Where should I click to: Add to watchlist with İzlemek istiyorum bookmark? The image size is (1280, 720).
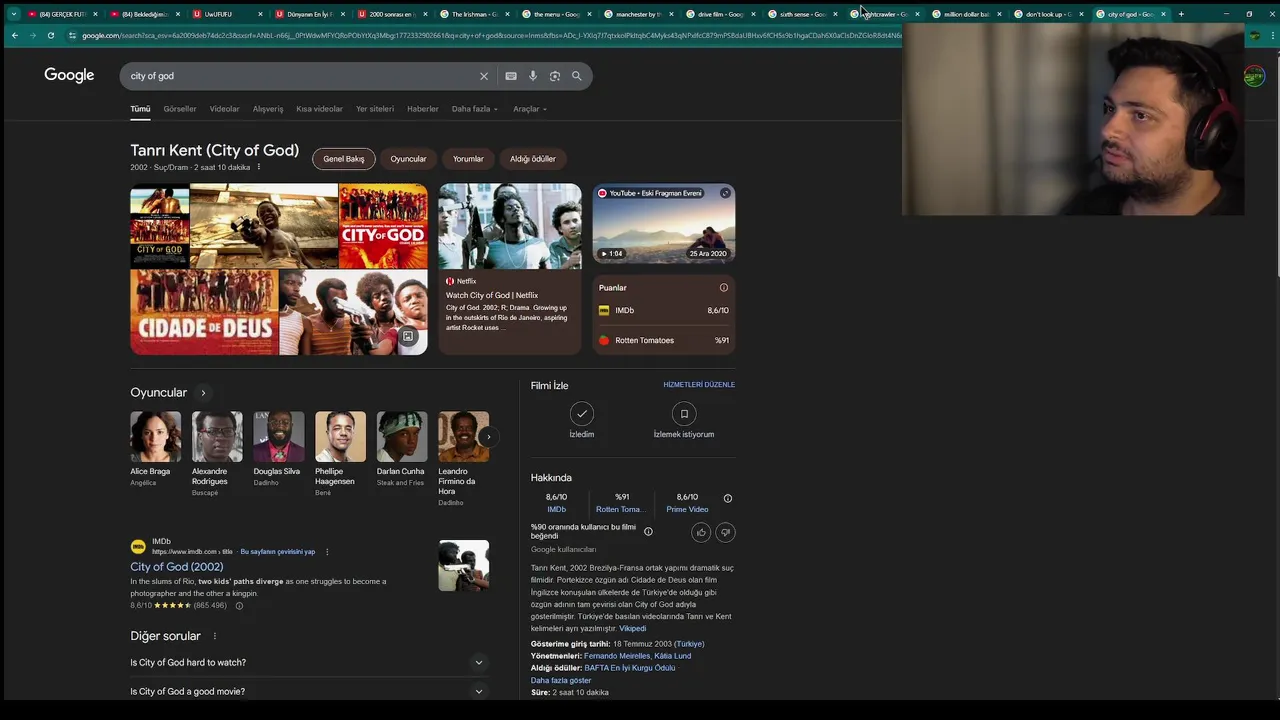point(684,413)
